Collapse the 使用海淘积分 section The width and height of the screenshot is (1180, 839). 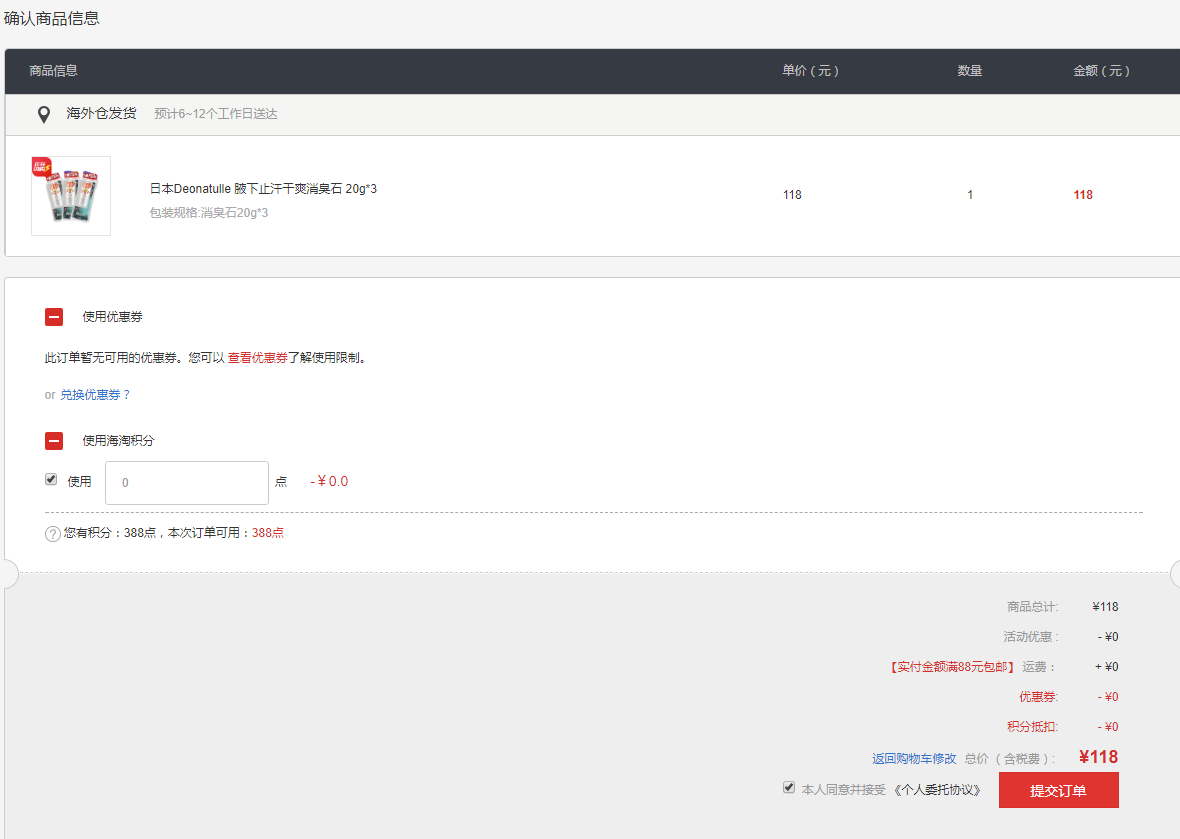coord(54,441)
